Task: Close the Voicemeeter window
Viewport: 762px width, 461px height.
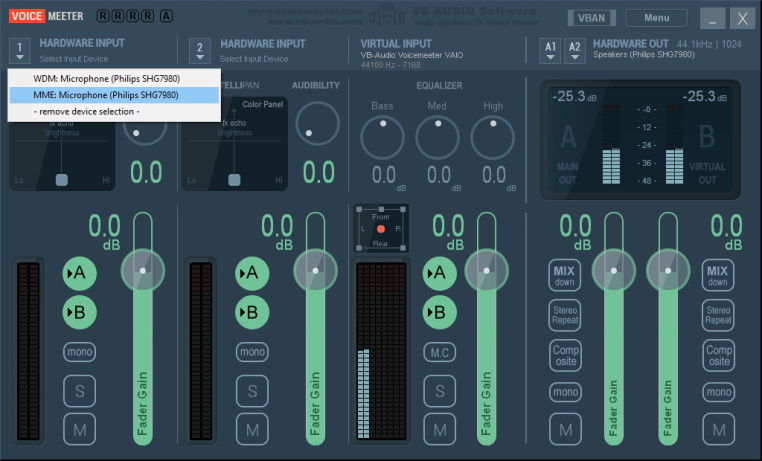Action: coord(742,19)
